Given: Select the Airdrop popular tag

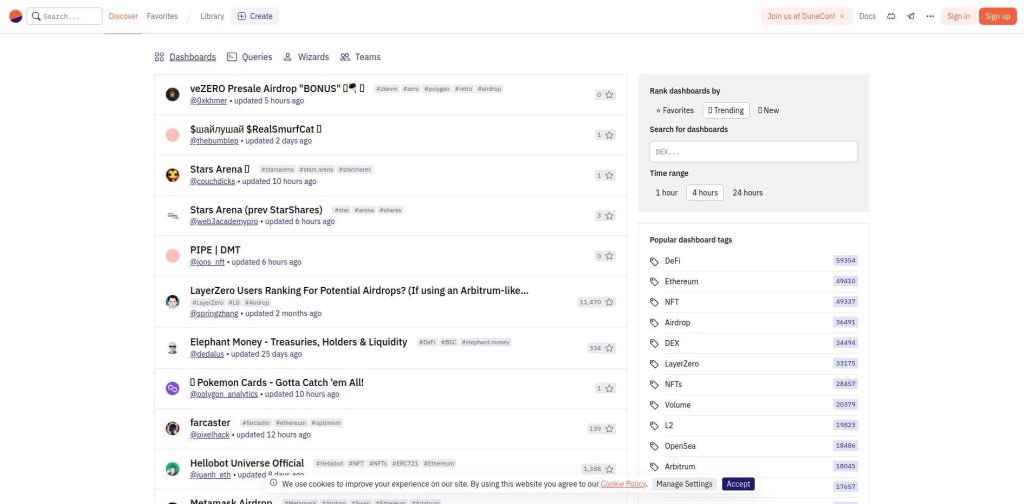Looking at the screenshot, I should coord(677,323).
